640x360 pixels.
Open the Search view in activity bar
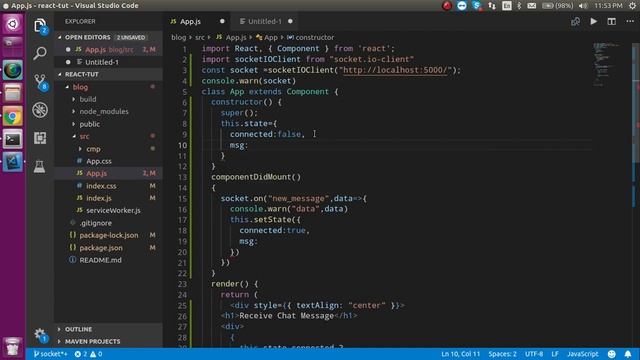click(40, 53)
